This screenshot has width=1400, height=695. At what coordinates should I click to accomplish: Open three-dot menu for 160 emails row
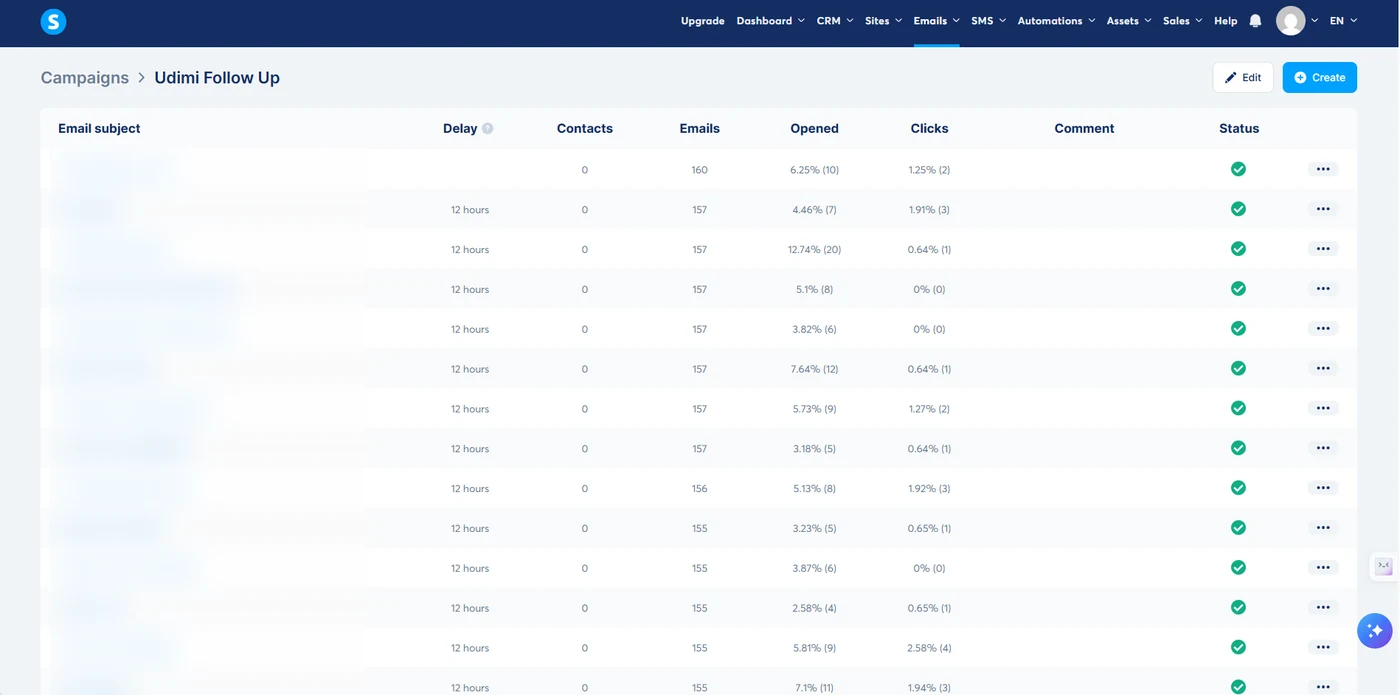[1323, 169]
